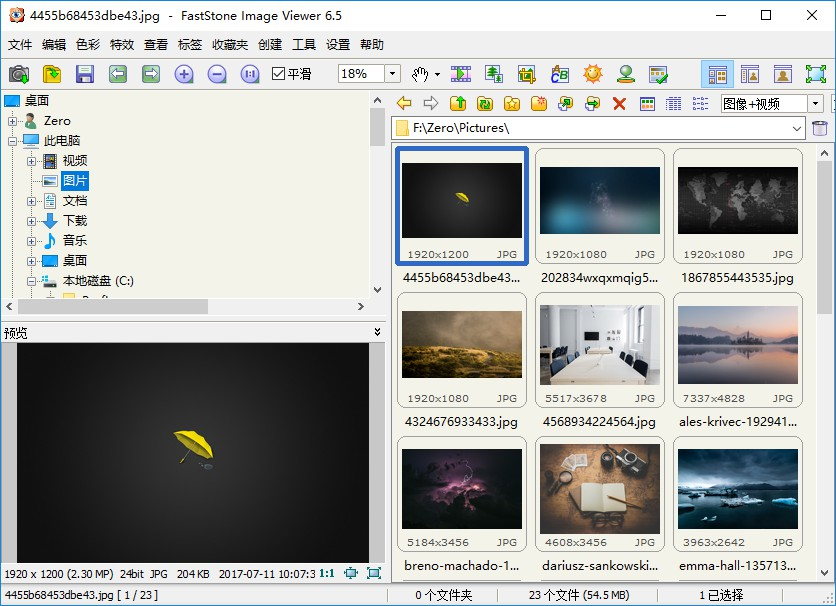Go up one folder level
Viewport: 836px width, 606px height.
[x=458, y=103]
